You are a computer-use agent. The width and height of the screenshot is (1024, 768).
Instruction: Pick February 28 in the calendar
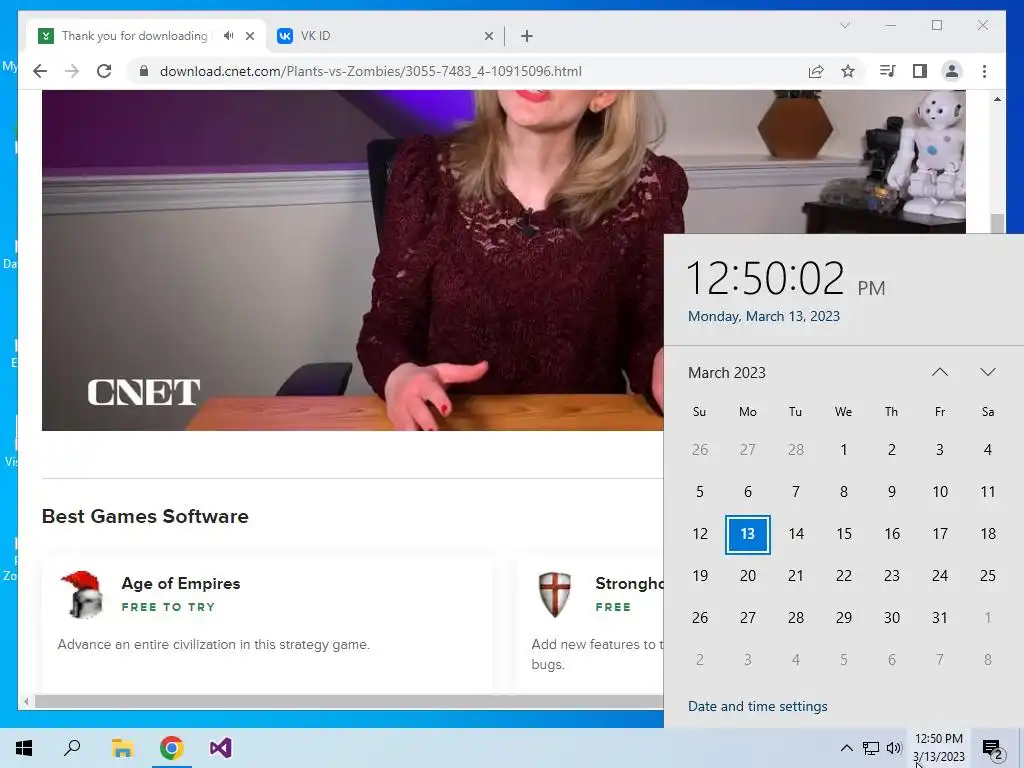(x=795, y=450)
